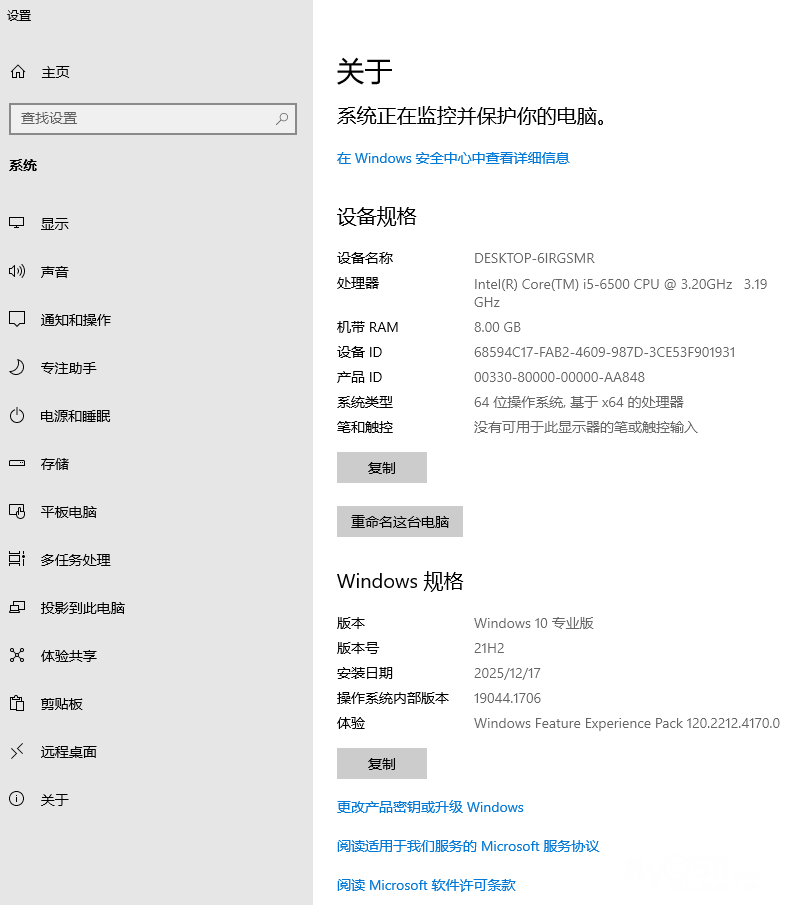Open the Notifications and actions icon
This screenshot has height=905, width=788.
click(x=17, y=320)
